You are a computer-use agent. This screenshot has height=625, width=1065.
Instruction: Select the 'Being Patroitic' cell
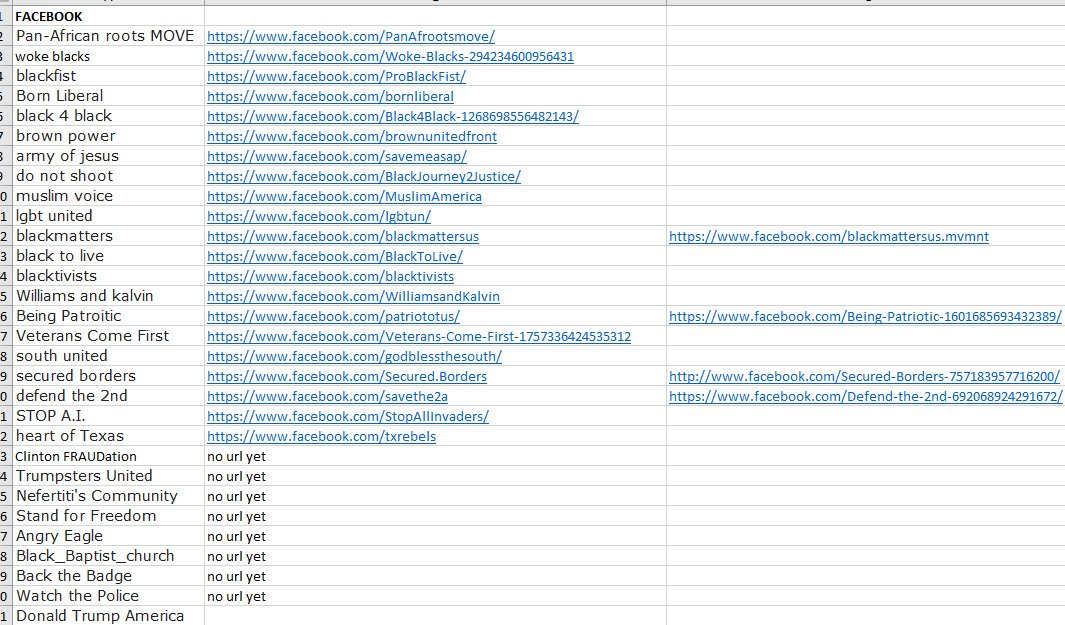(x=108, y=316)
